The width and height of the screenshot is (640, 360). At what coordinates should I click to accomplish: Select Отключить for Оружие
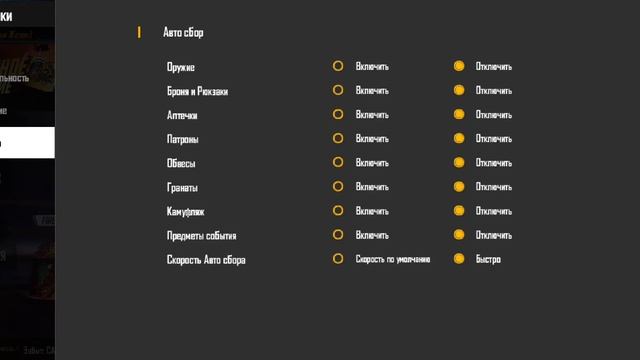[x=459, y=66]
